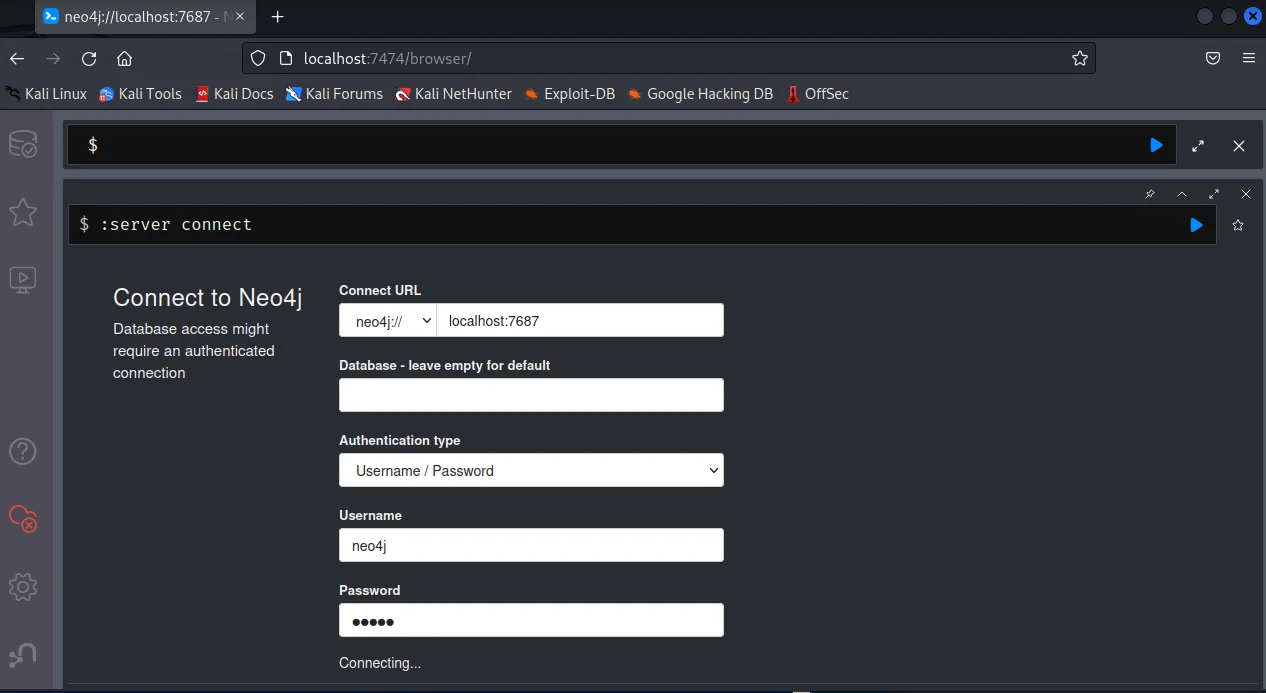Image resolution: width=1266 pixels, height=693 pixels.
Task: Open a new browser tab
Action: pyautogui.click(x=278, y=17)
